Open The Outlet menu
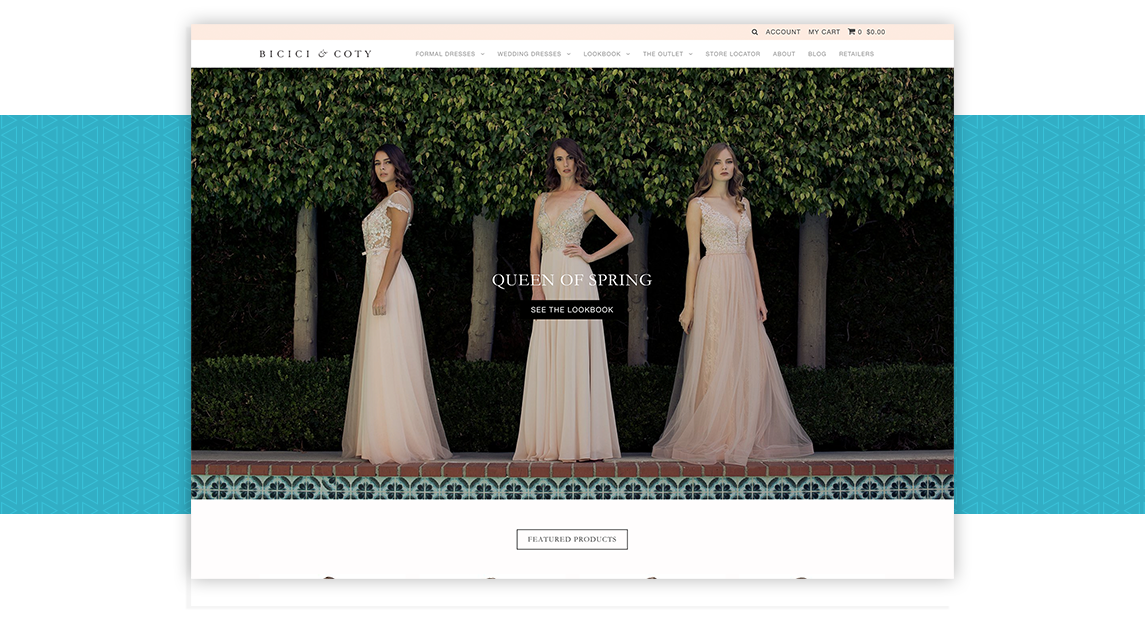This screenshot has height=630, width=1145. tap(663, 54)
